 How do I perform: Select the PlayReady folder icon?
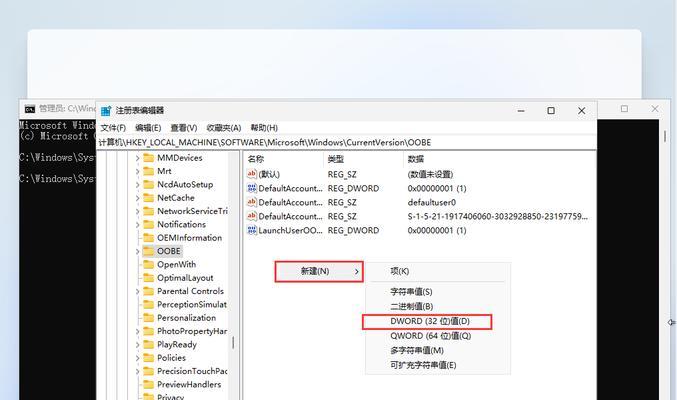tap(149, 345)
